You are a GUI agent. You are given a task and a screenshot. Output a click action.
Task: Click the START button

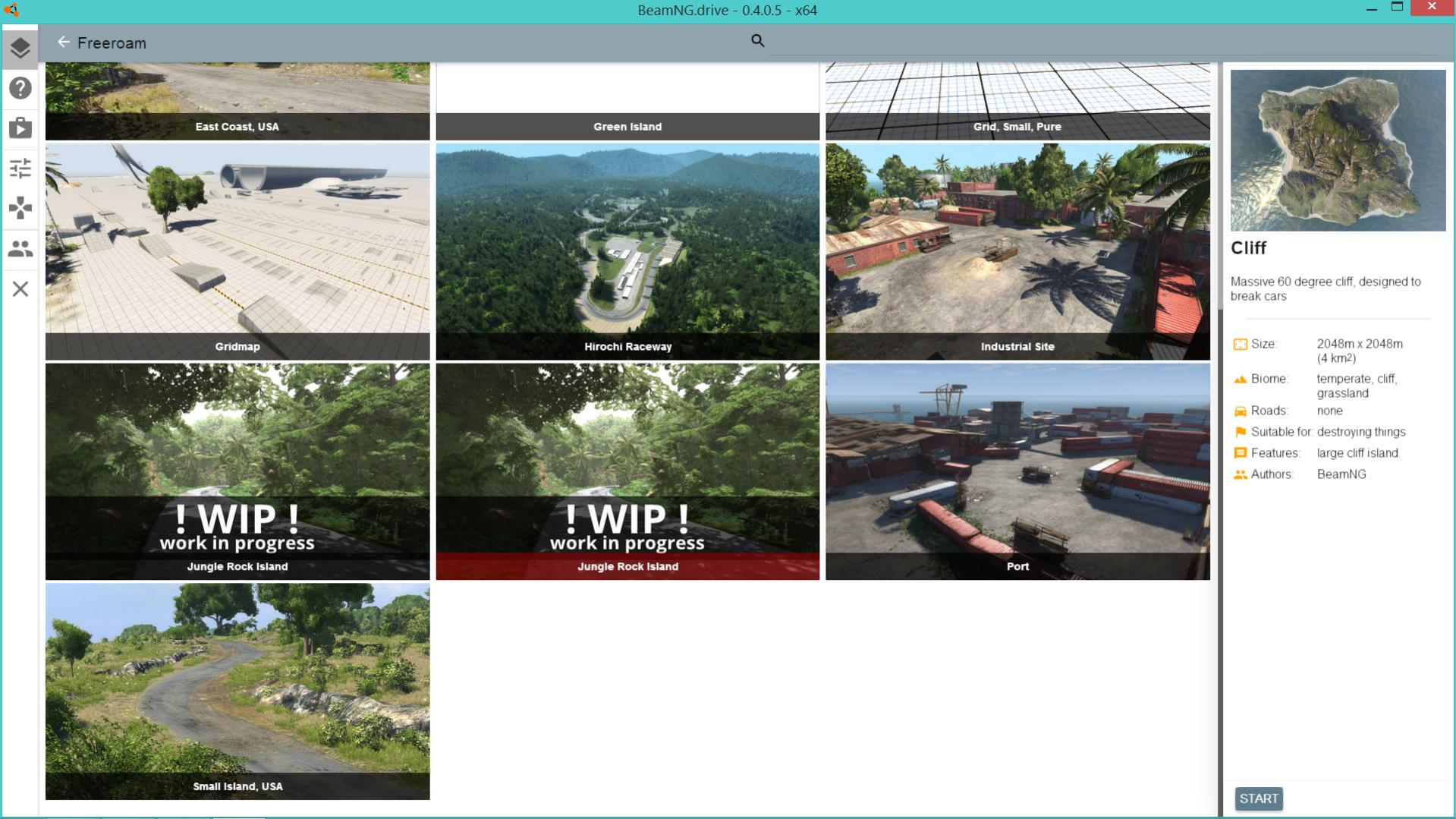(1259, 799)
